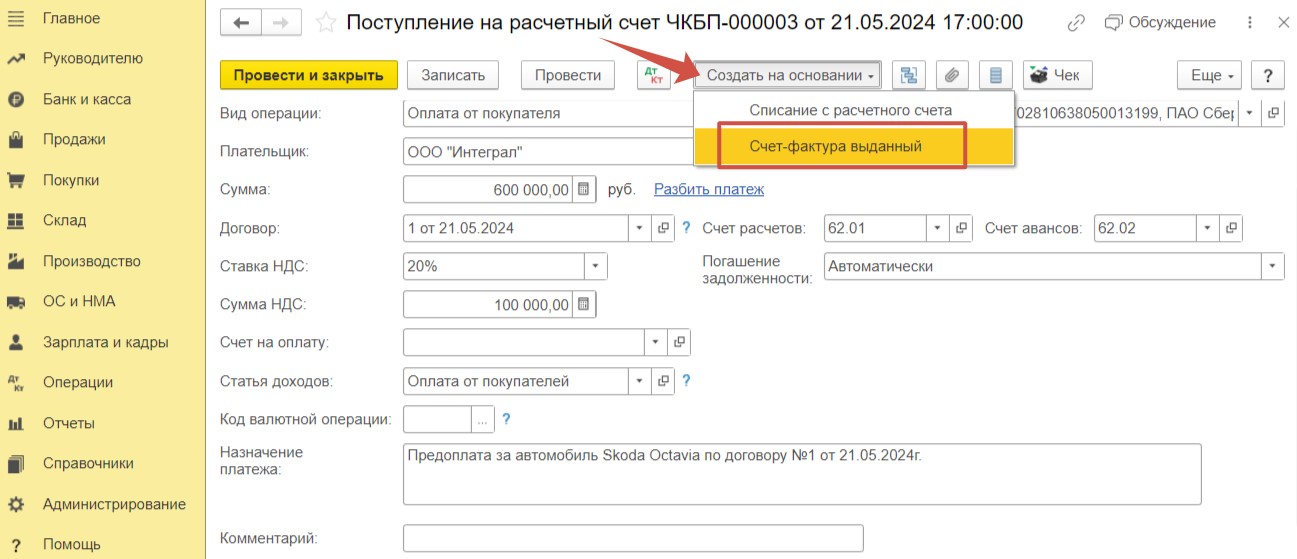The image size is (1297, 559).
Task: Expand the bank account dropdown arrow
Action: click(x=1250, y=113)
